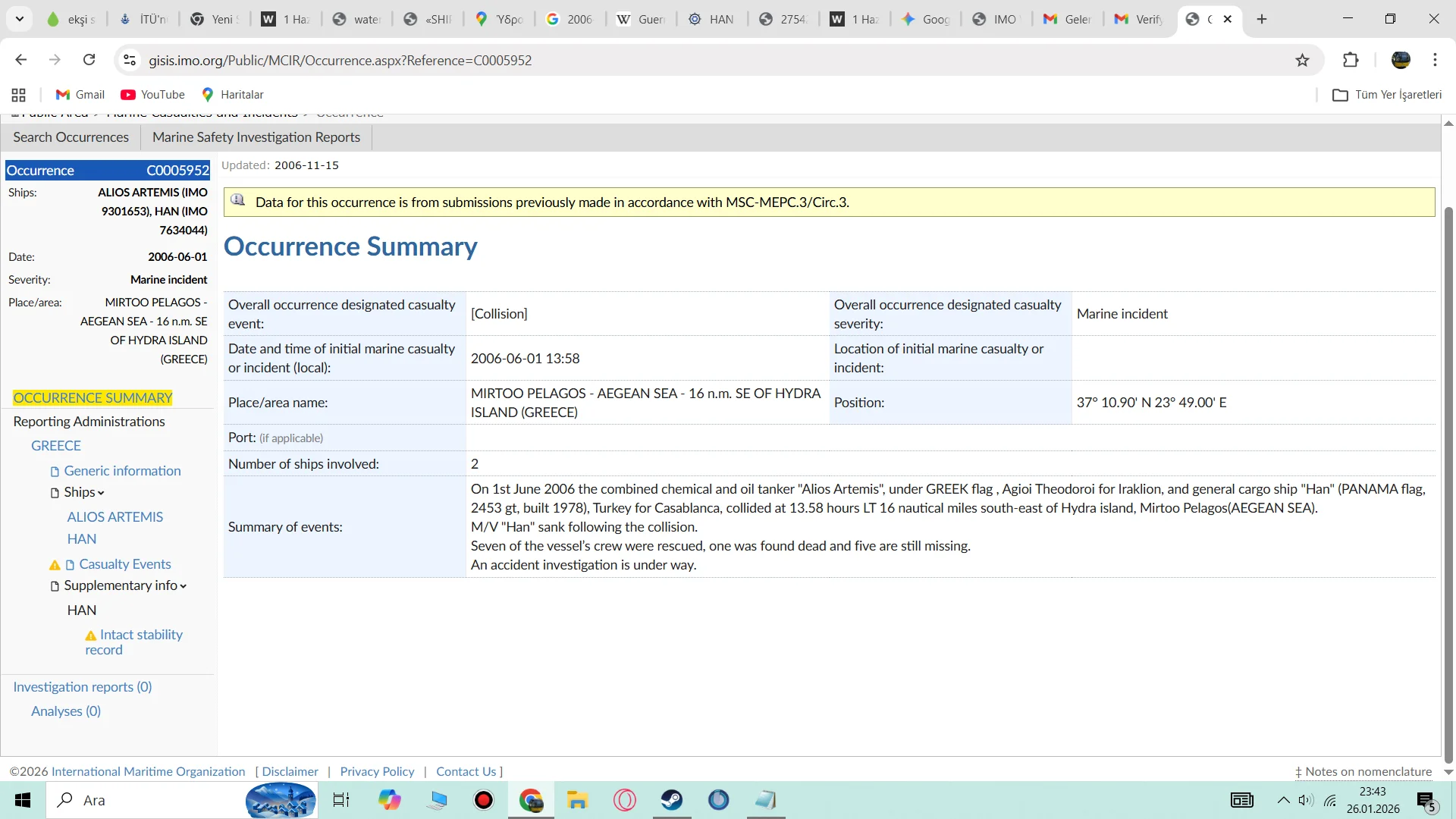Viewport: 1456px width, 819px height.
Task: Open File Explorer from the taskbar
Action: pyautogui.click(x=577, y=800)
